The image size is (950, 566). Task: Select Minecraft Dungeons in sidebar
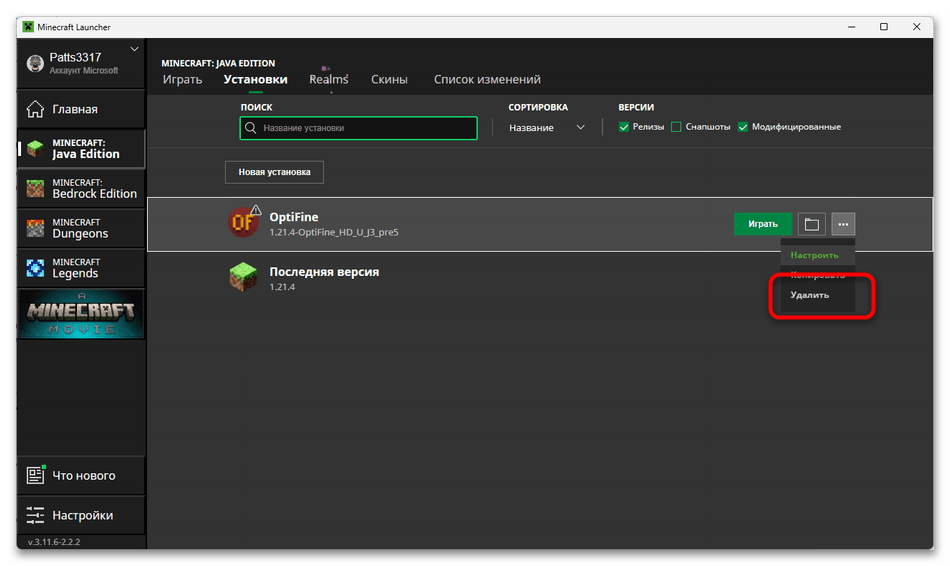pos(81,228)
